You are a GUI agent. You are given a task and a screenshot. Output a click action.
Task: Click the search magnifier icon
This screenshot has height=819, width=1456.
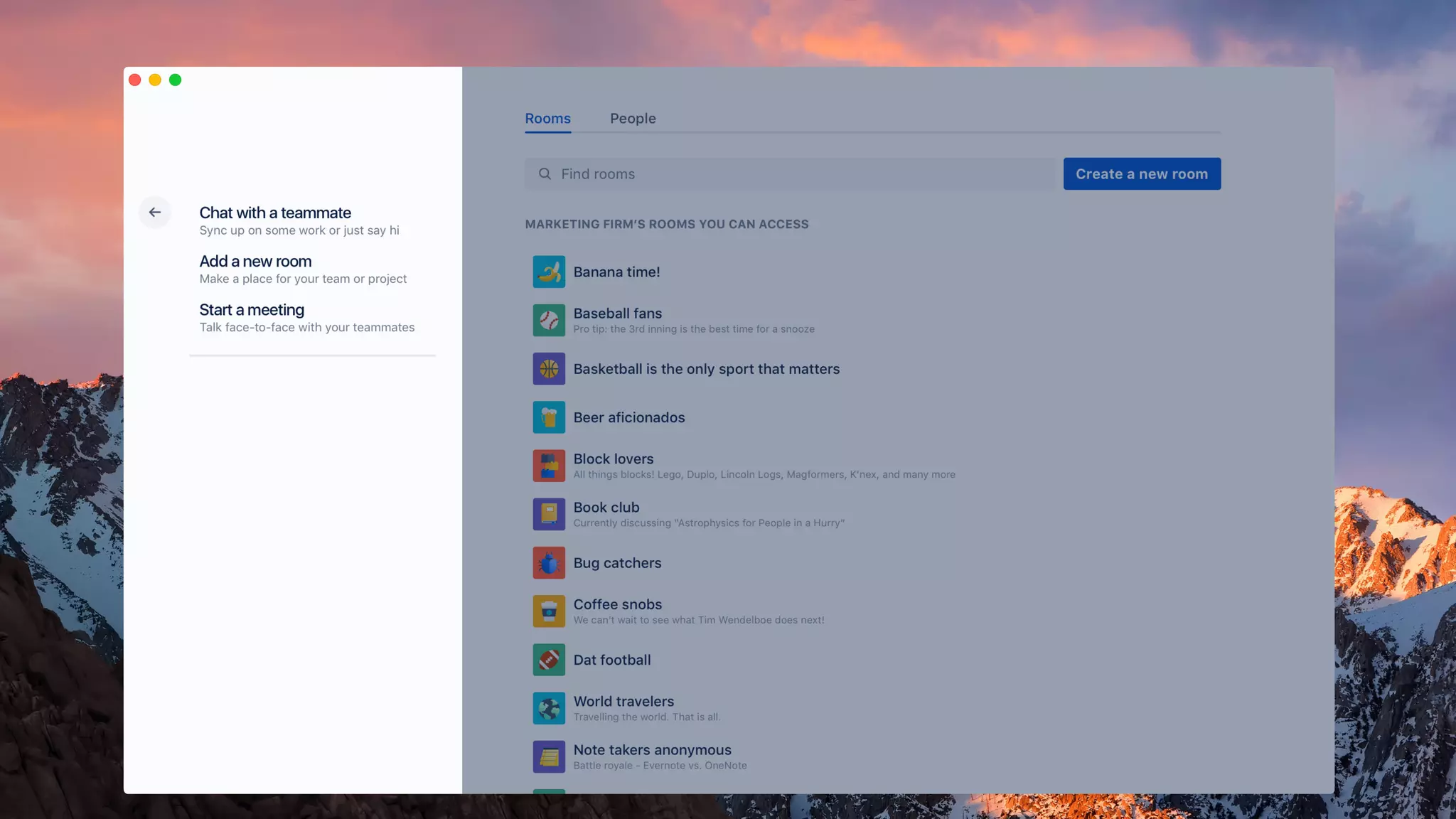pos(545,174)
